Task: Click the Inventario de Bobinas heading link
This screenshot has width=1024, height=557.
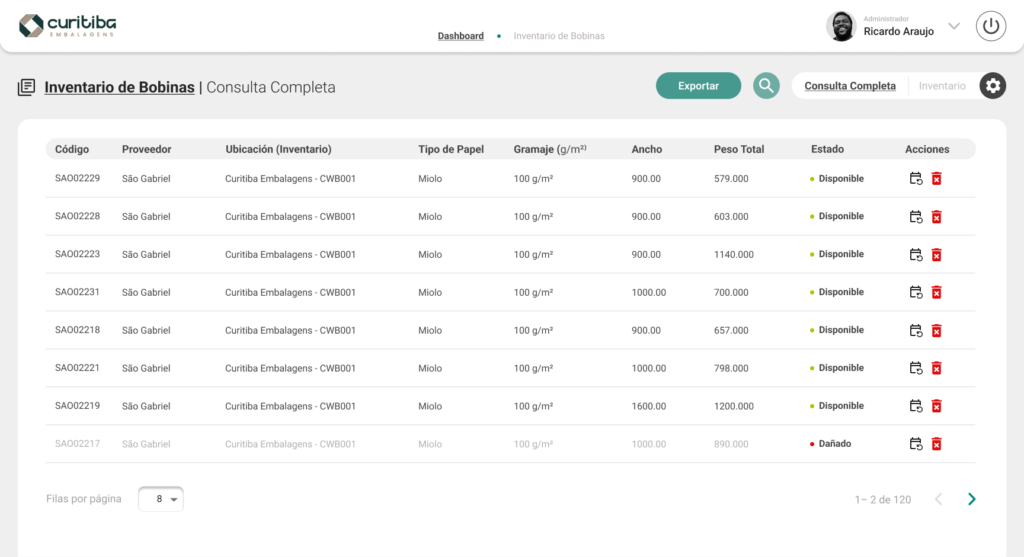Action: click(119, 87)
